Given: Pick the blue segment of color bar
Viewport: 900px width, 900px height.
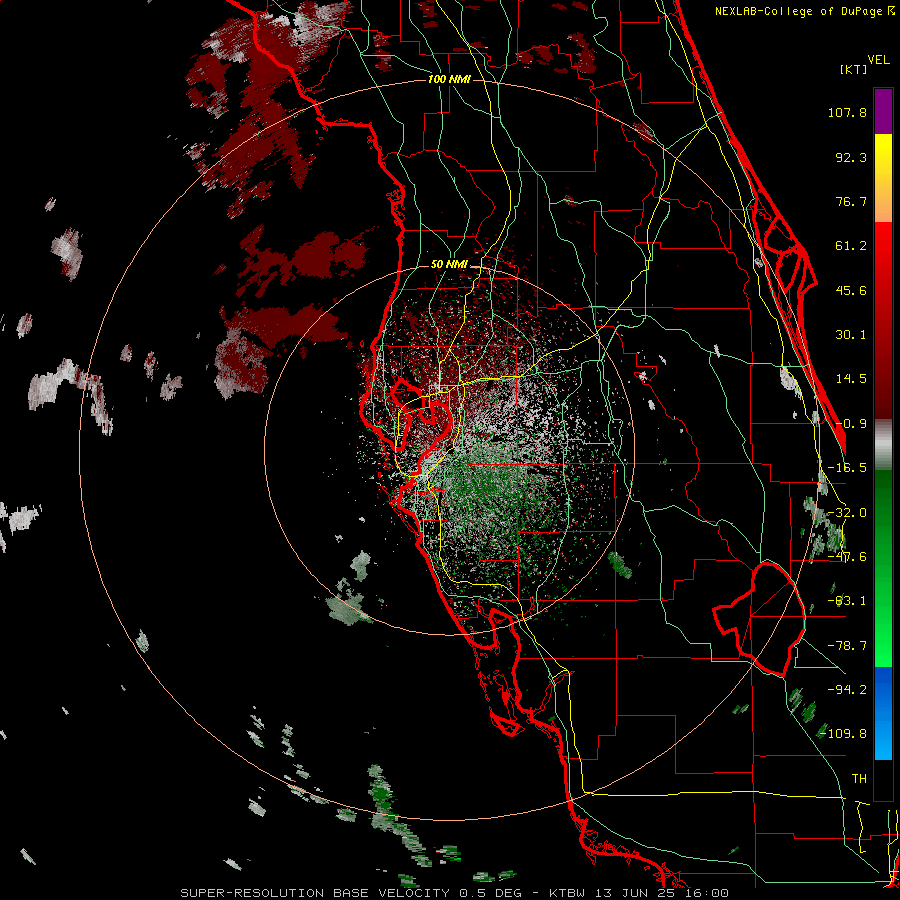Looking at the screenshot, I should (883, 713).
